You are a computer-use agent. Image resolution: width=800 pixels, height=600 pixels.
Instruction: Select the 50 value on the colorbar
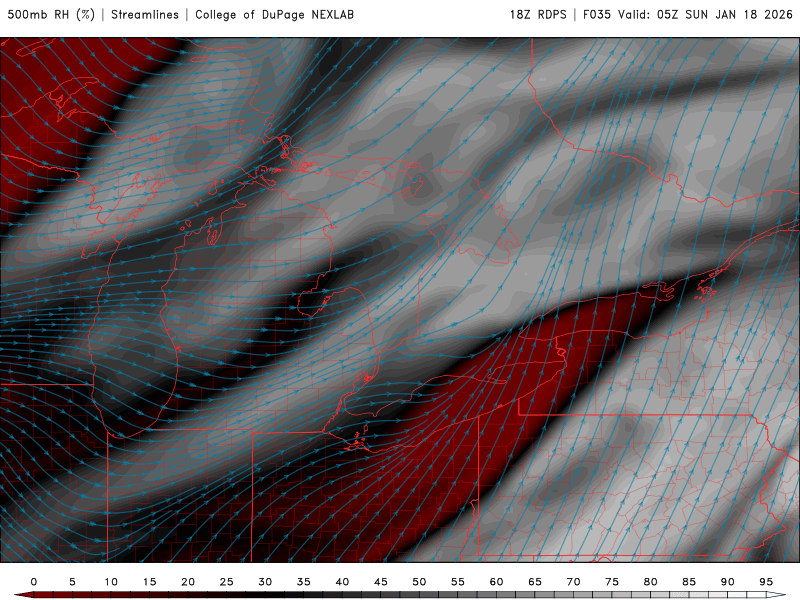419,582
